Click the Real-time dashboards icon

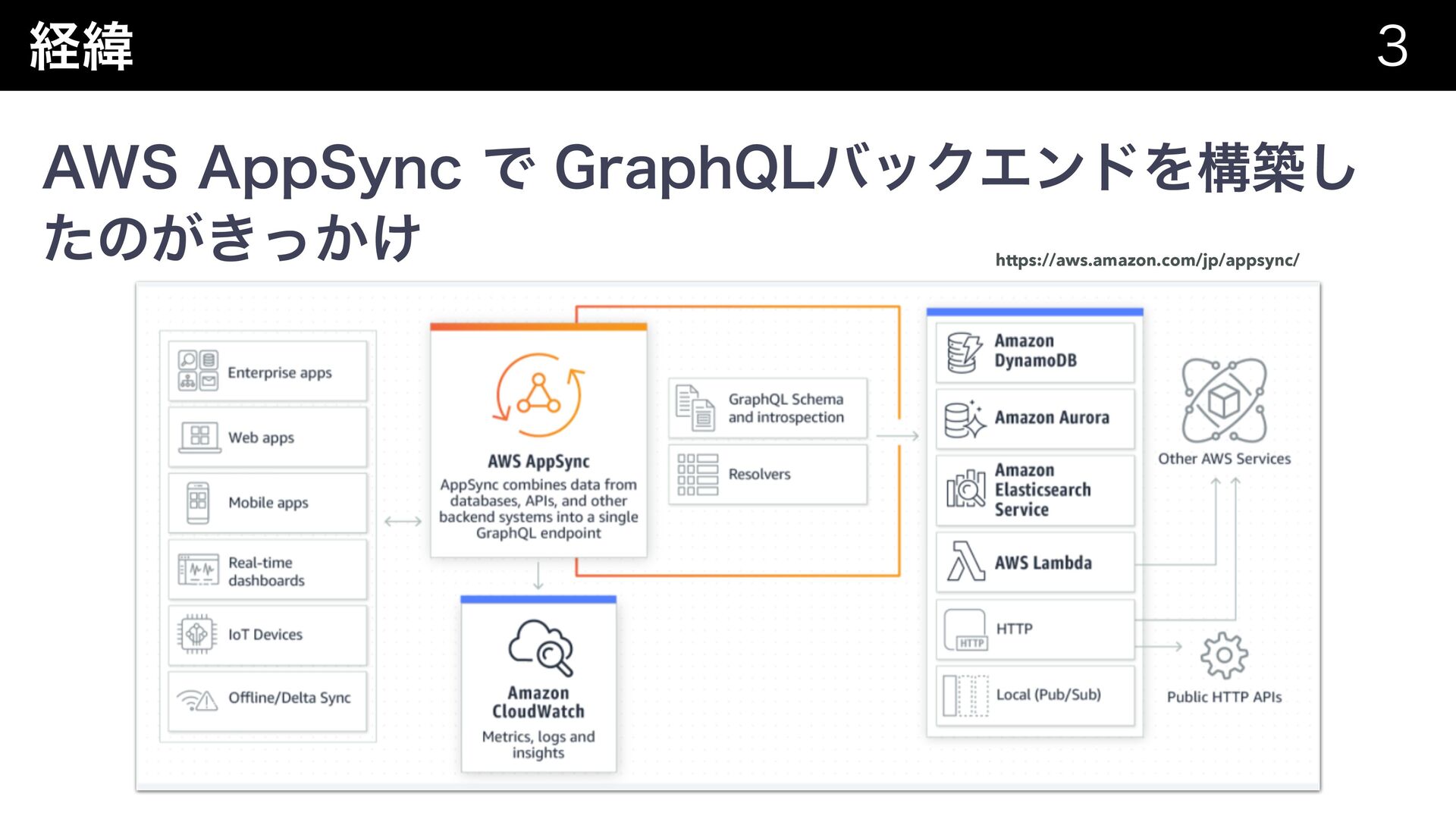tap(198, 570)
